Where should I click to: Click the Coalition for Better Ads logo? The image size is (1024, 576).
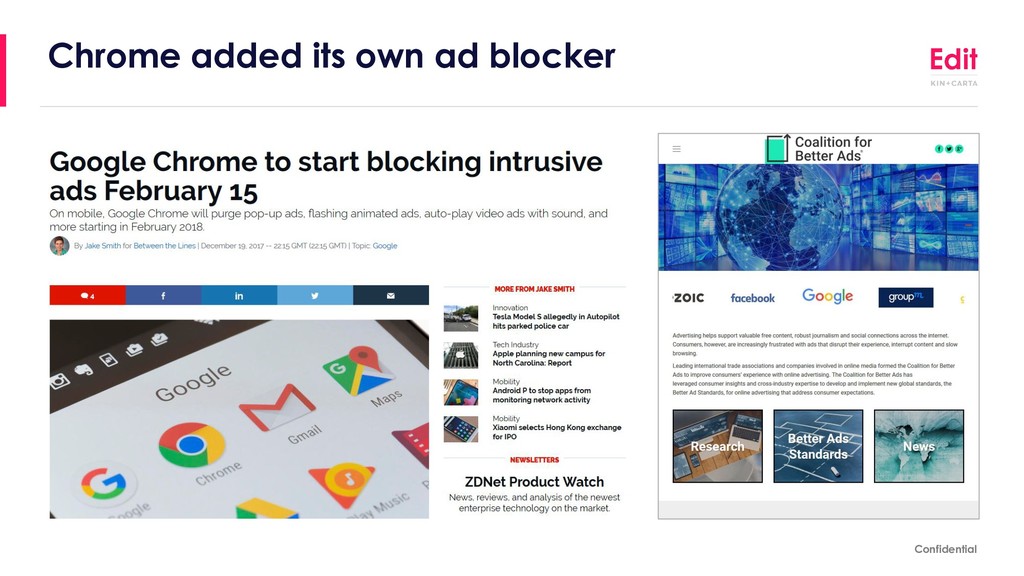(819, 149)
